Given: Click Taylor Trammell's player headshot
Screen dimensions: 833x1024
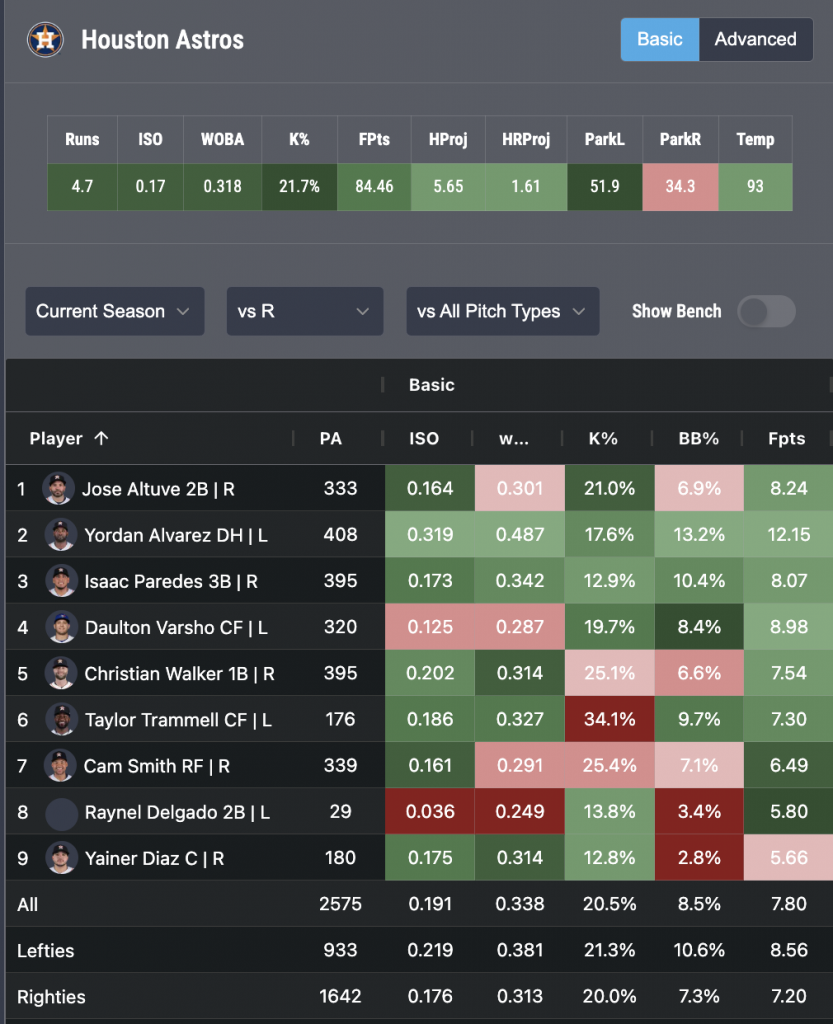Looking at the screenshot, I should coord(61,720).
